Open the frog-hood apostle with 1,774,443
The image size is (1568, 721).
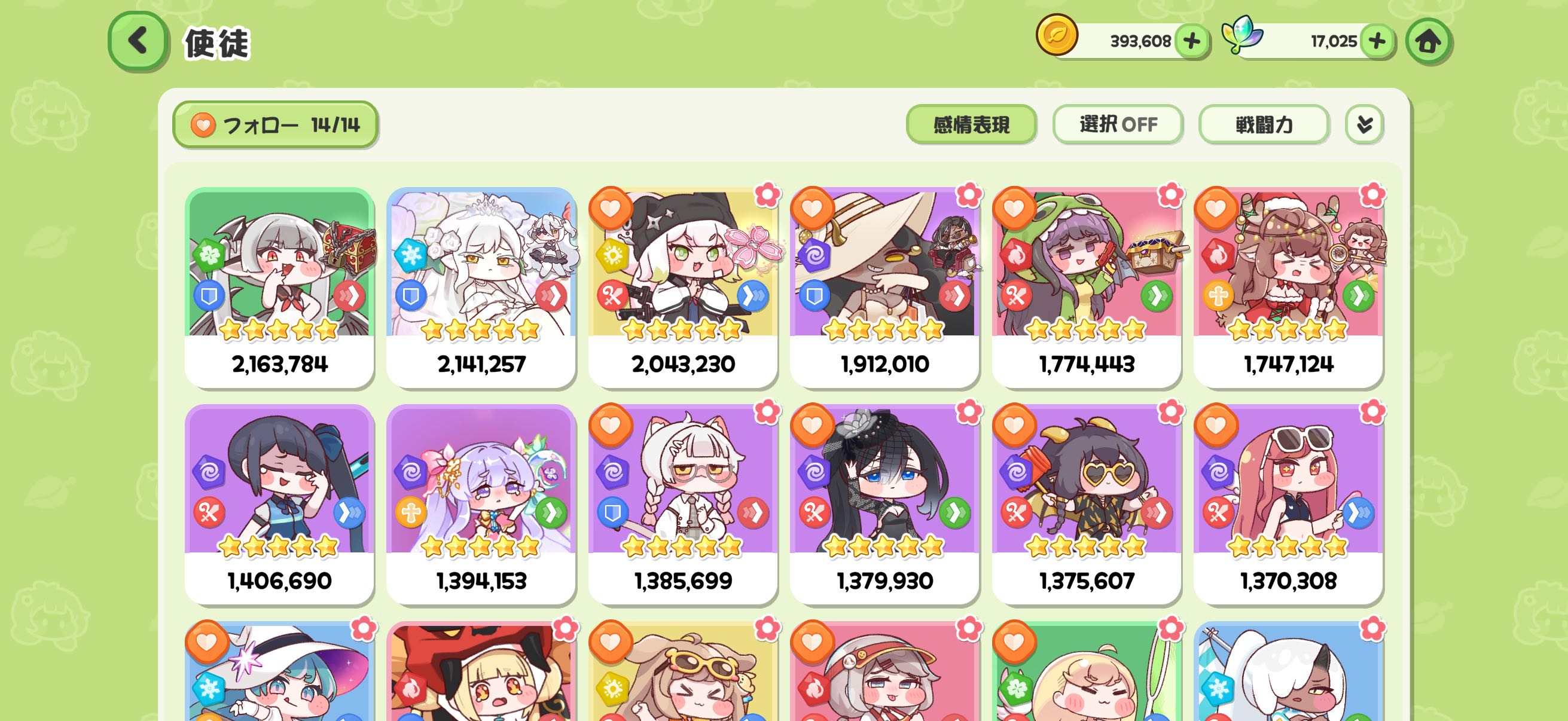point(1087,287)
